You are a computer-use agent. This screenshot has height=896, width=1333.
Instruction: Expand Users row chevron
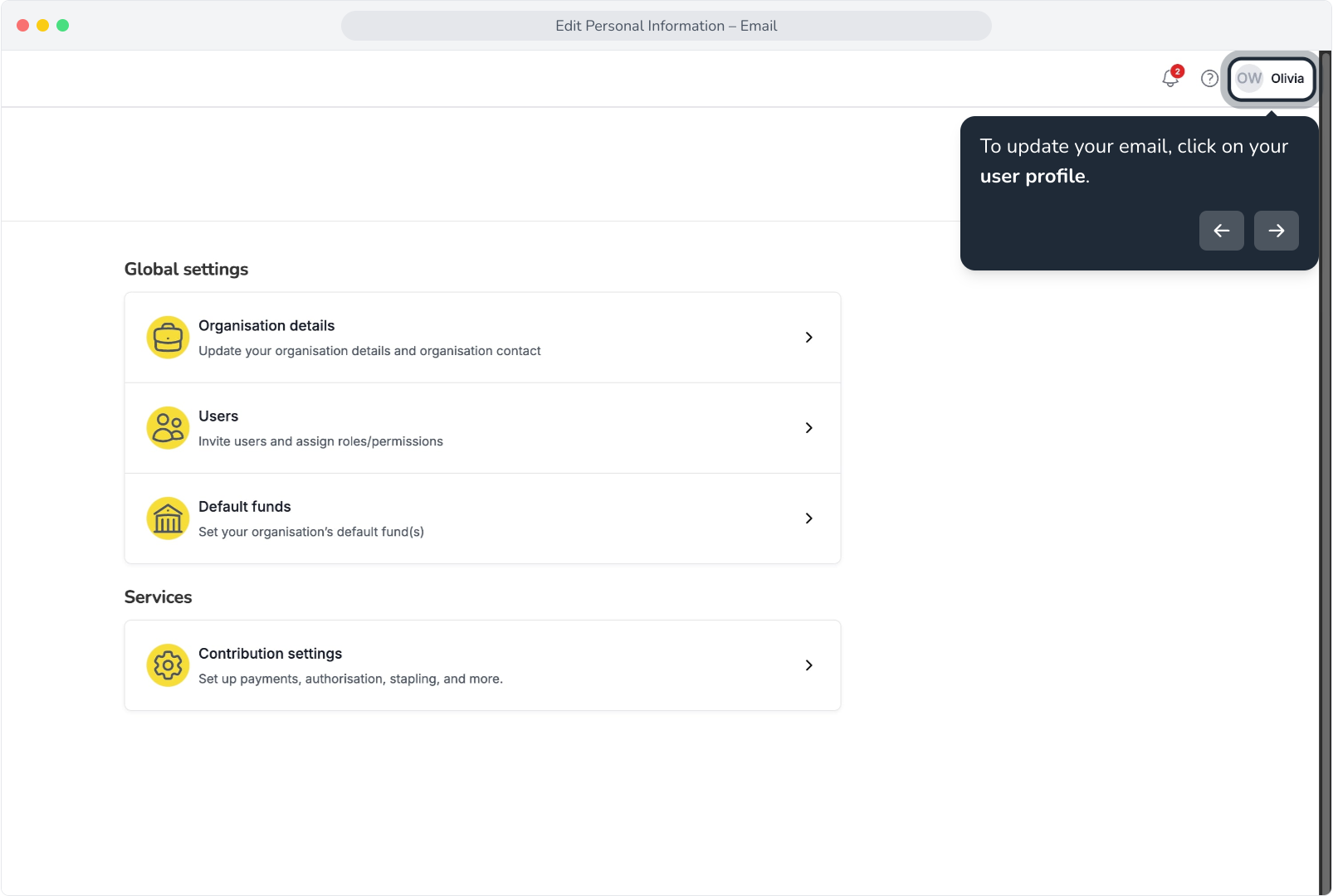coord(808,428)
